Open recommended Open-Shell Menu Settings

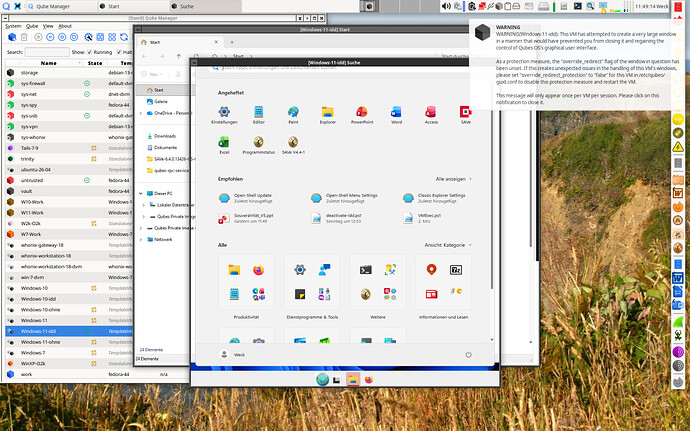pos(344,198)
